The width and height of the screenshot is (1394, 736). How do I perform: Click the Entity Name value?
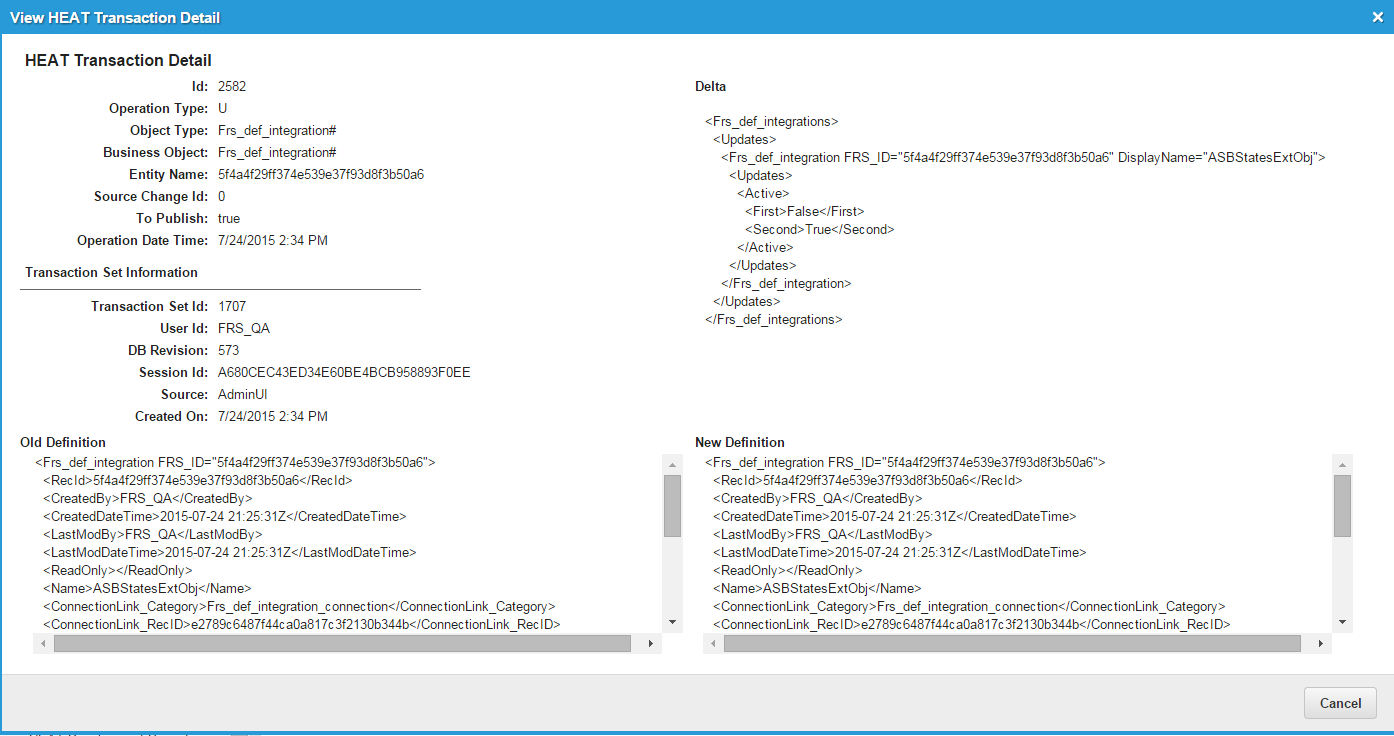320,175
